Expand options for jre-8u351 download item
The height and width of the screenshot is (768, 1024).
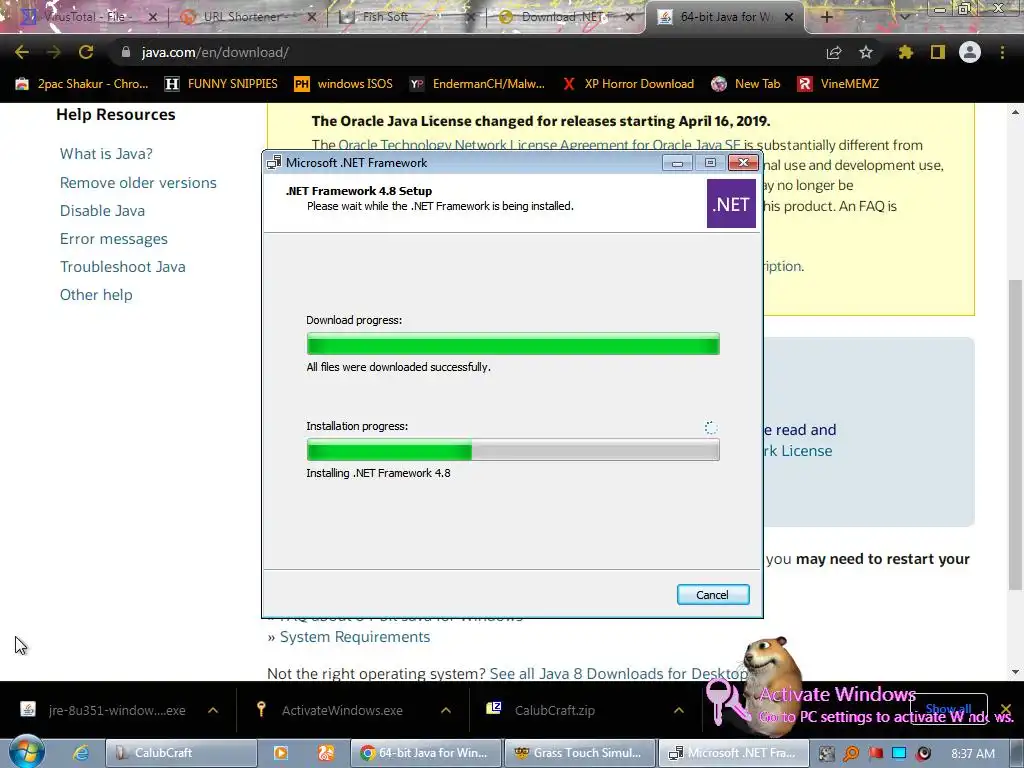[213, 710]
